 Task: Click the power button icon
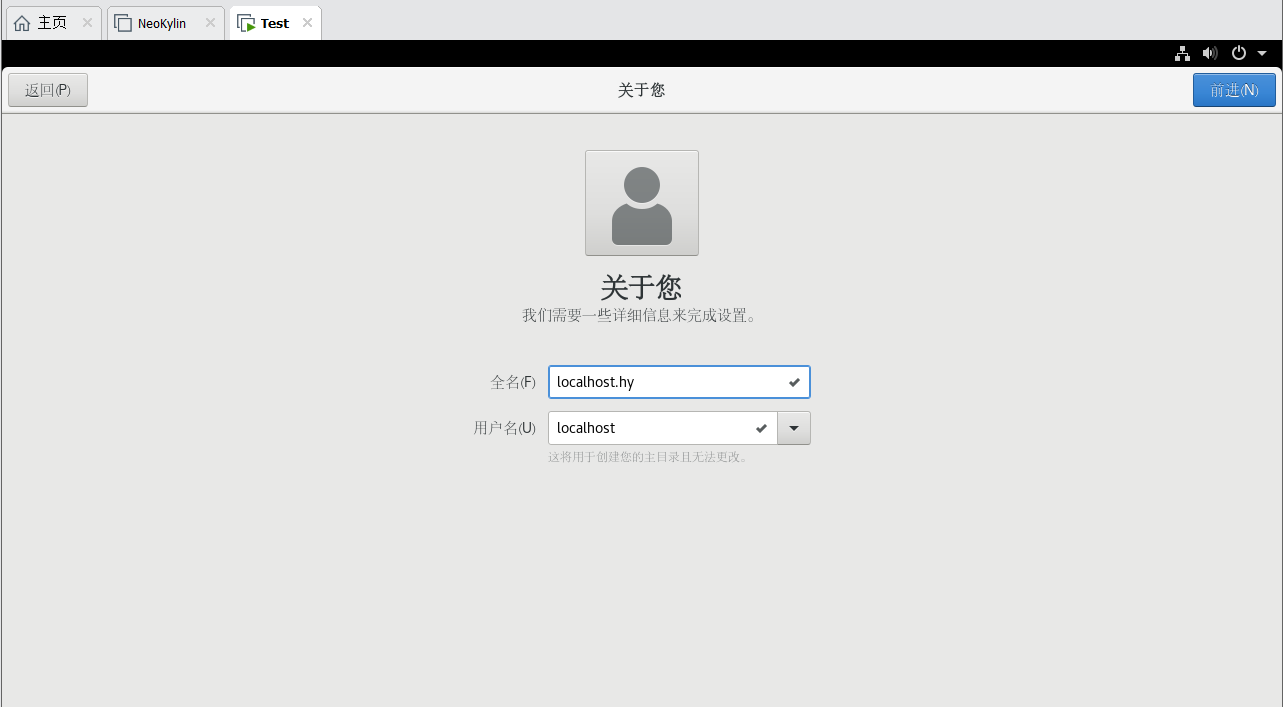1238,53
